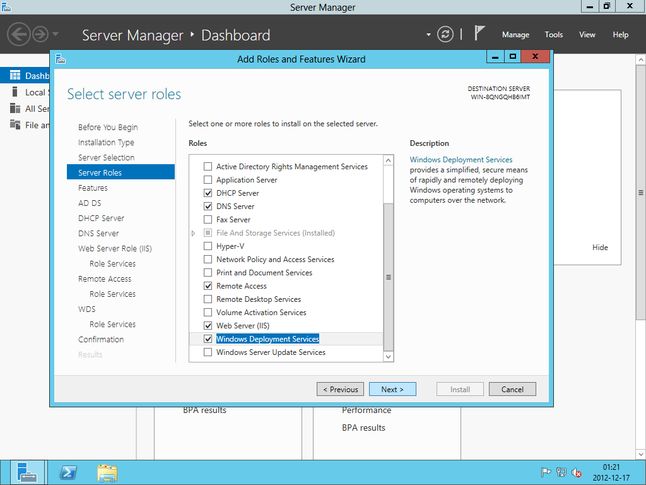
Task: Click the forward arrow navigation button
Action: click(x=40, y=34)
